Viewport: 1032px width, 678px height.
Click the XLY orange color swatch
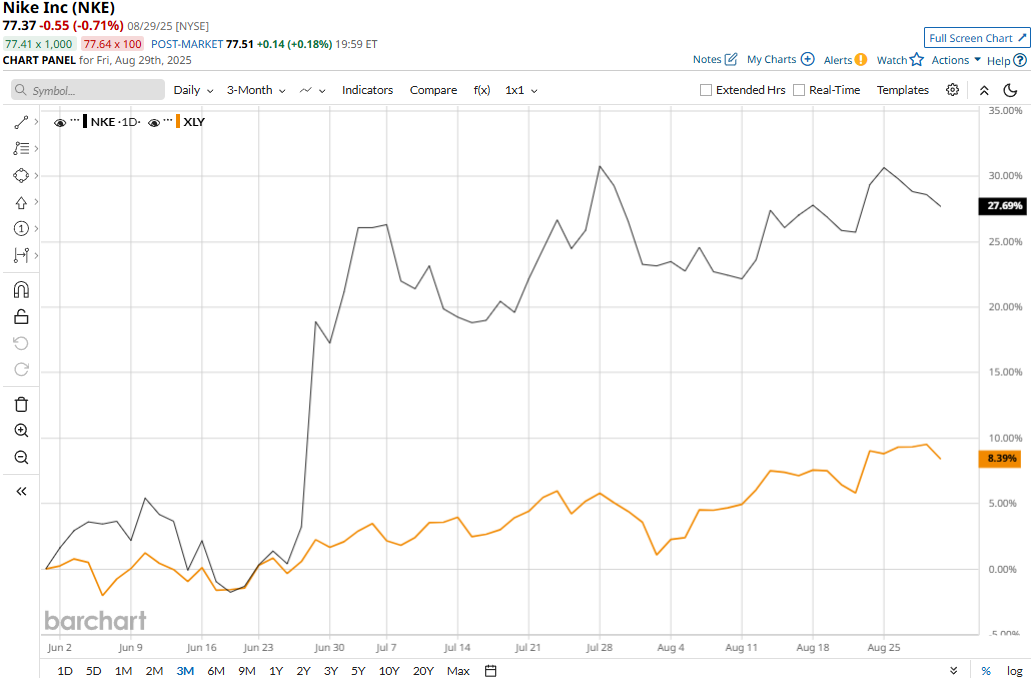pyautogui.click(x=178, y=122)
